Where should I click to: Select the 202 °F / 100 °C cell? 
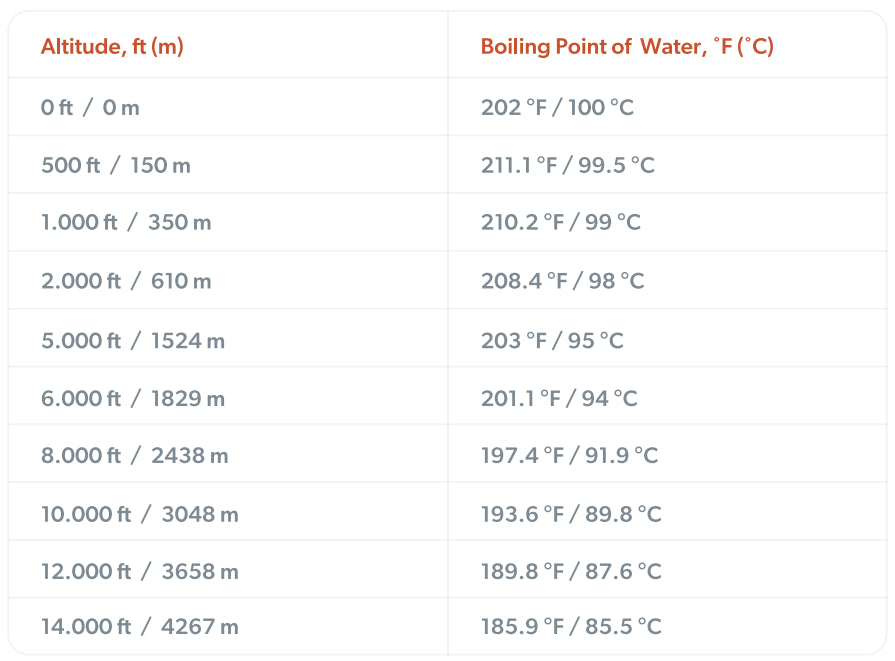pos(557,107)
